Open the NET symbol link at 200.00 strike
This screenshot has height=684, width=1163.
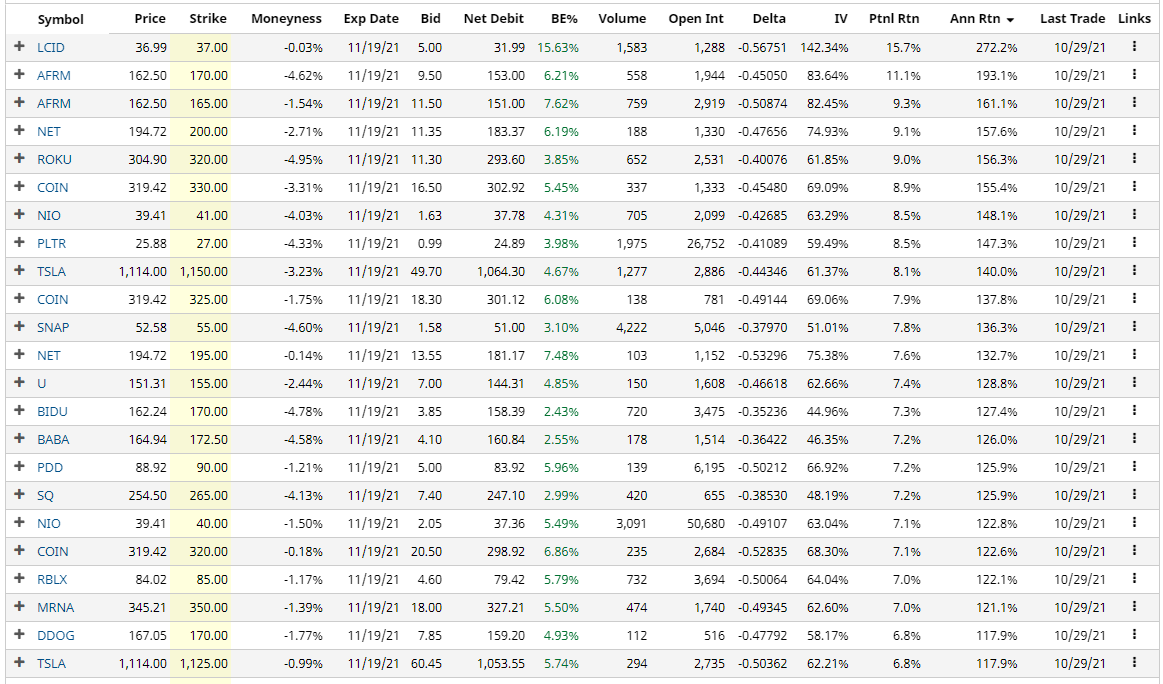click(49, 132)
